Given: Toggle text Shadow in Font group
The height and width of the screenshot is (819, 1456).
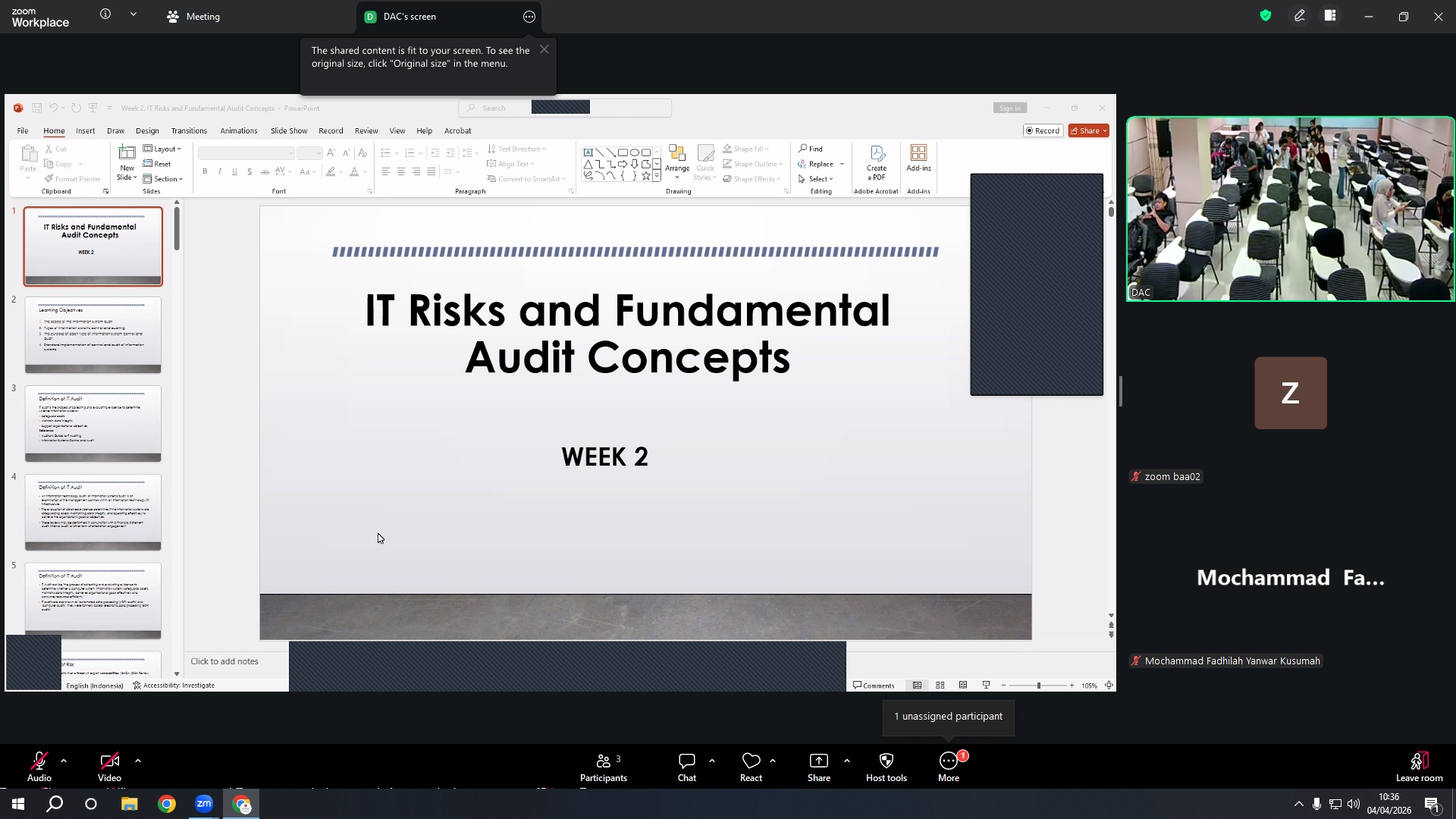Looking at the screenshot, I should (x=249, y=172).
